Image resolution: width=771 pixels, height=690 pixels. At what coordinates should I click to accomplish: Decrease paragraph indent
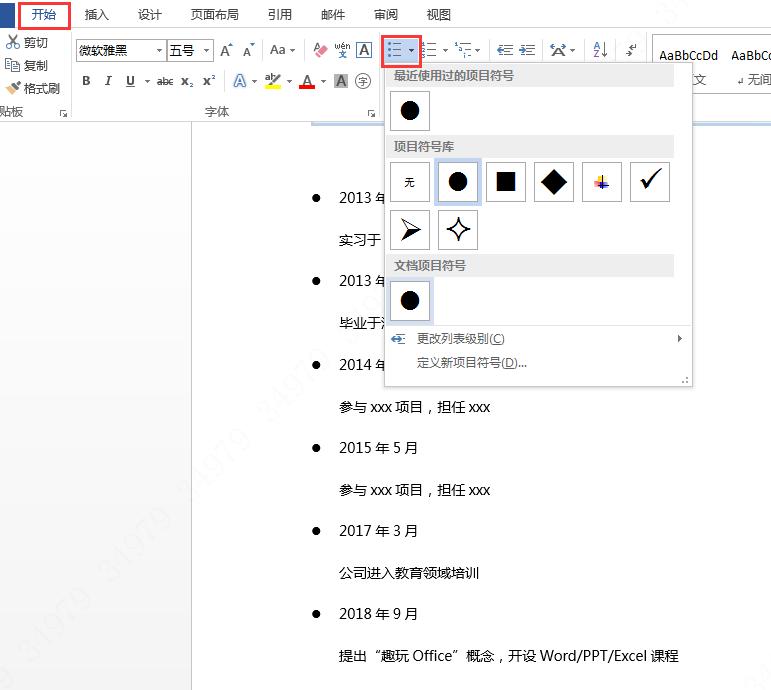click(505, 50)
